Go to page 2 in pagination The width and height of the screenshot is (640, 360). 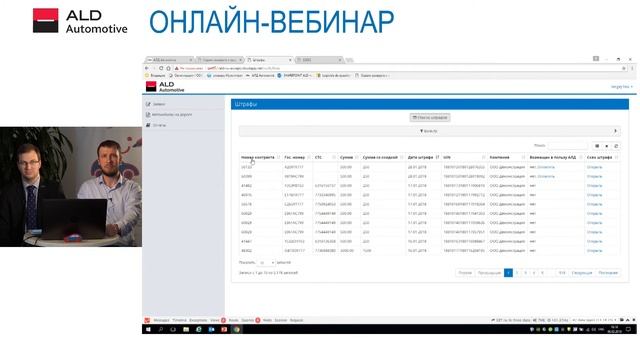(517, 273)
